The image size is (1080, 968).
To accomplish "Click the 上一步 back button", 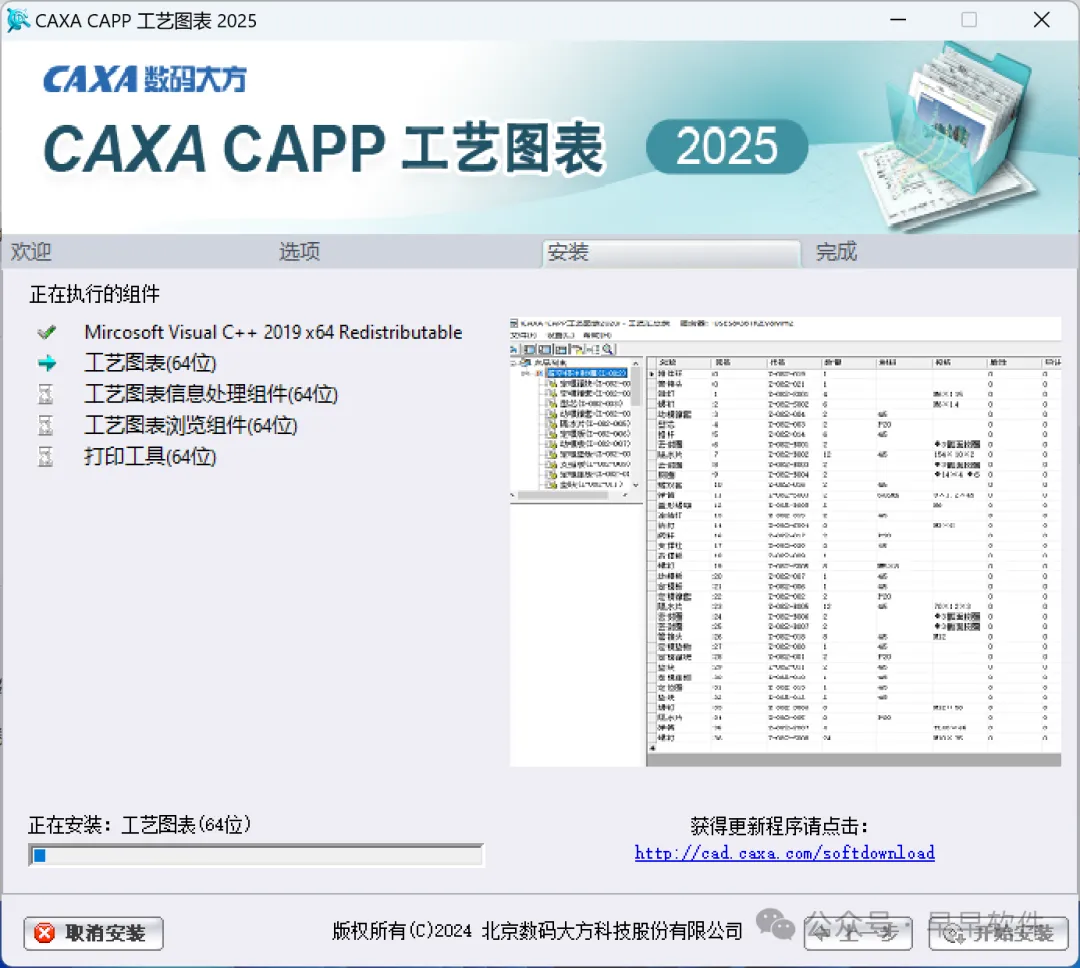I will point(858,934).
